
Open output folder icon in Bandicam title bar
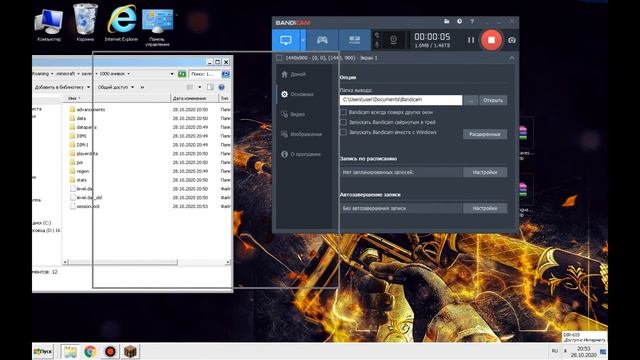447,21
